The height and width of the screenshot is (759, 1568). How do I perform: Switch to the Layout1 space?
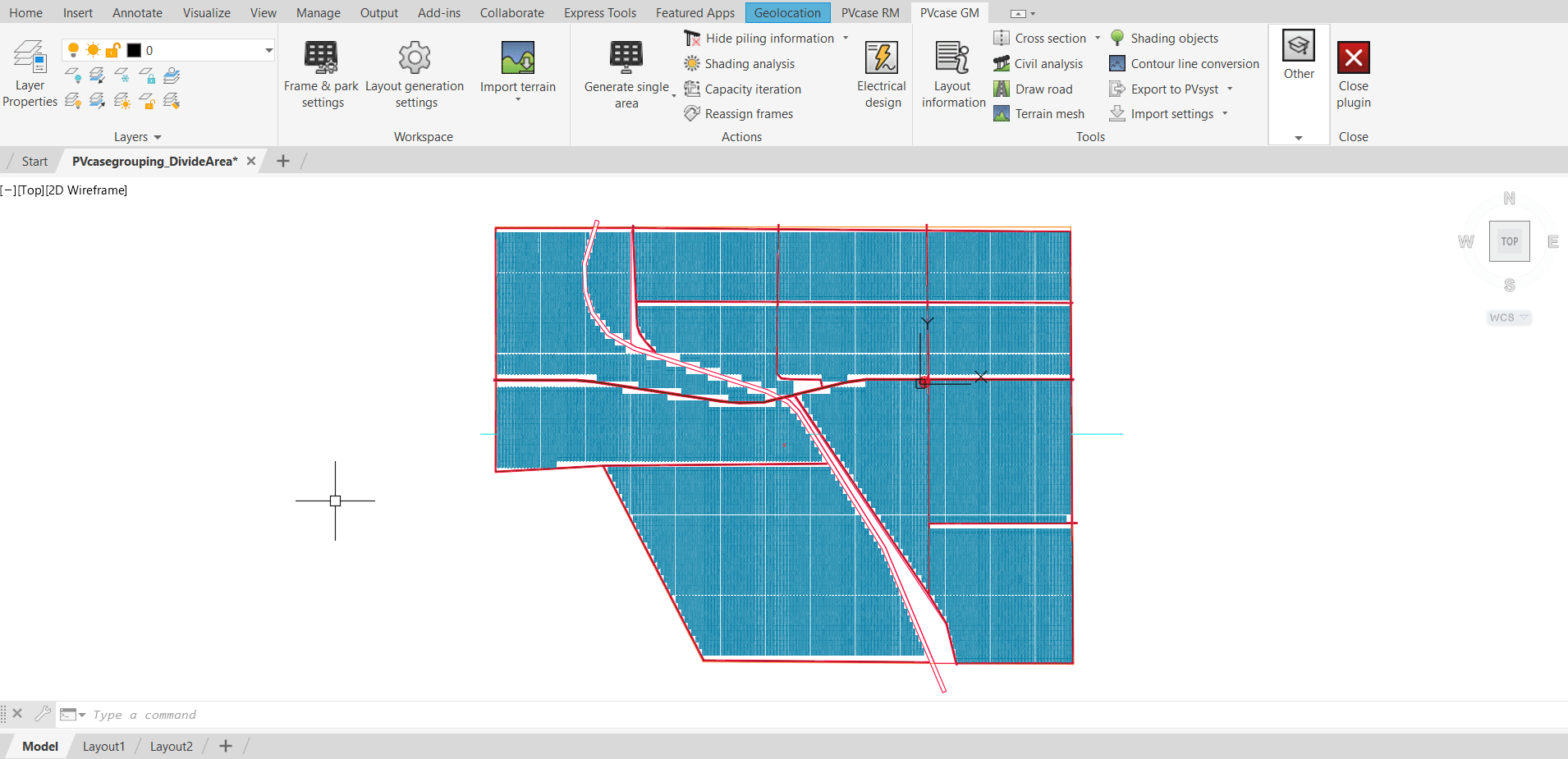[x=103, y=746]
